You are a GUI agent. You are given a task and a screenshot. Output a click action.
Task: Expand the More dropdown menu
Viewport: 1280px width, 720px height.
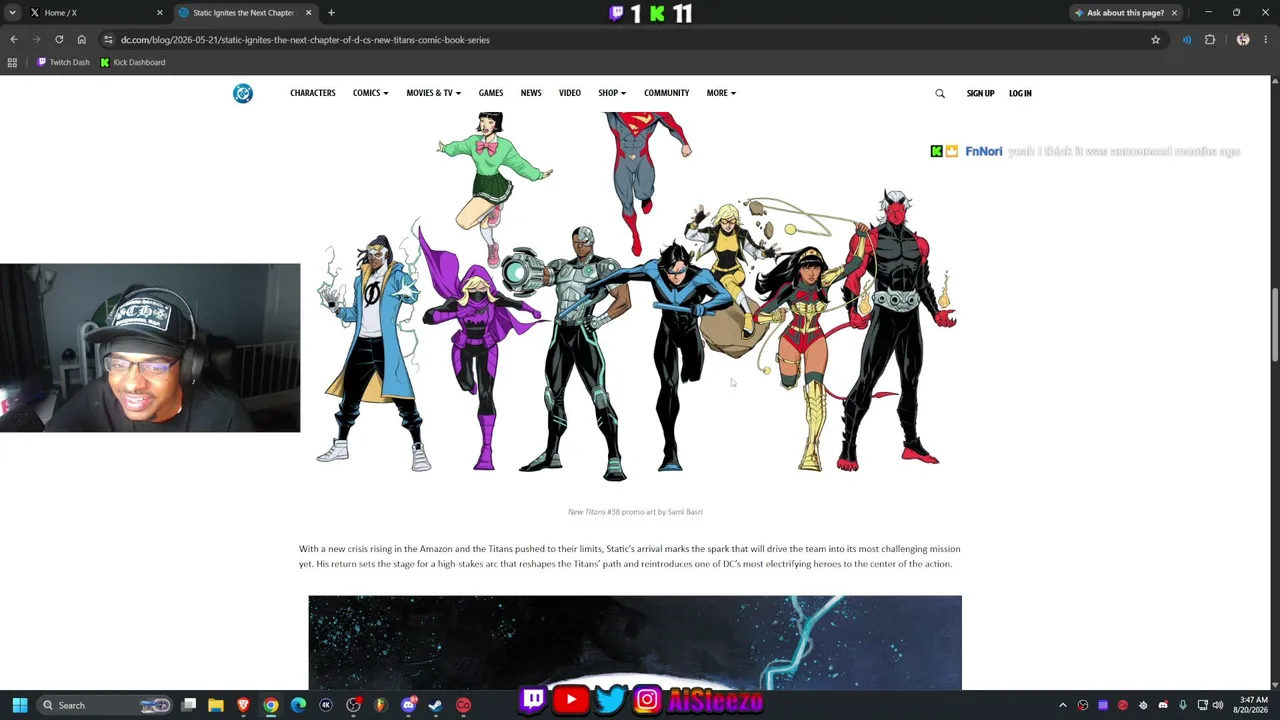point(721,93)
